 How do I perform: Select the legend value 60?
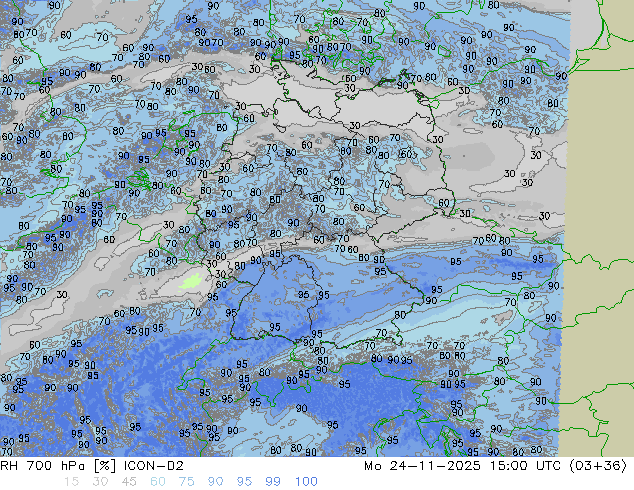coord(158,482)
